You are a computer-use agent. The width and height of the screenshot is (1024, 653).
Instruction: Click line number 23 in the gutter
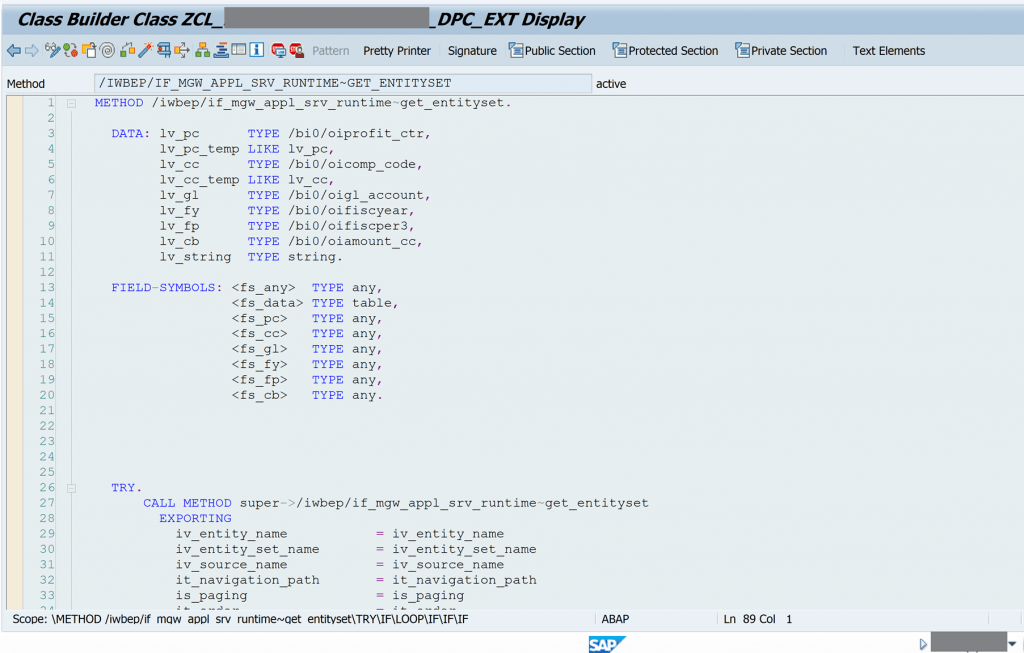coord(47,441)
